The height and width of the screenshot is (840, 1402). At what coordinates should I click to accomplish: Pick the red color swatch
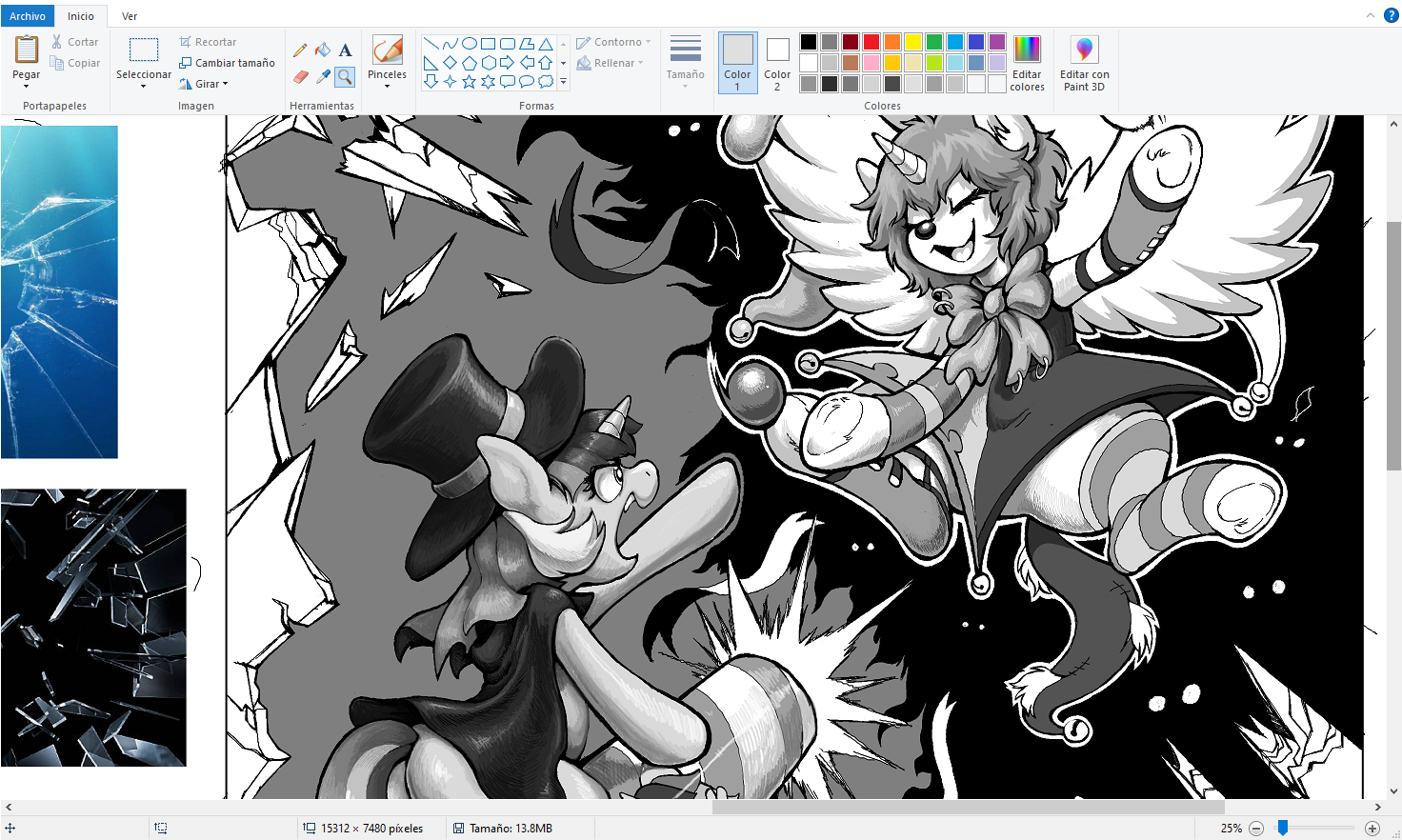(871, 42)
